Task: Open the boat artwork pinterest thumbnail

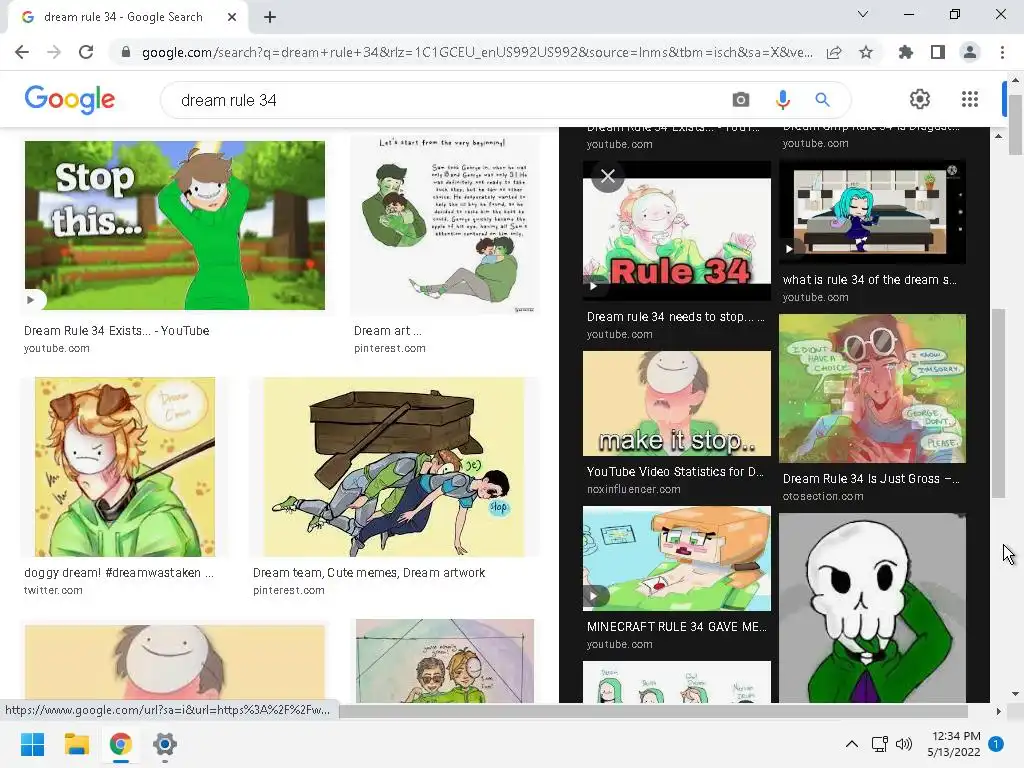Action: pos(394,467)
